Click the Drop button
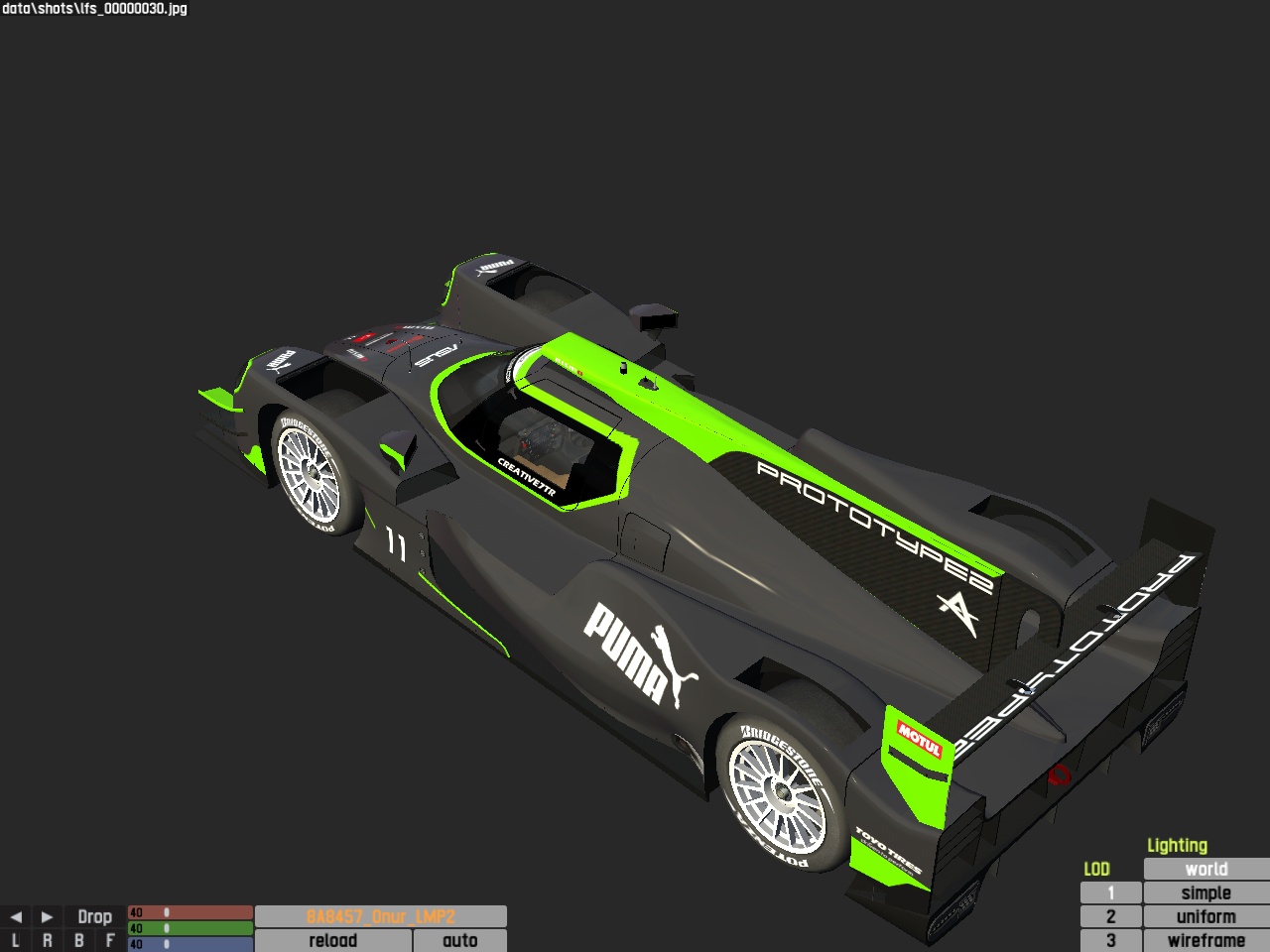 tap(94, 916)
